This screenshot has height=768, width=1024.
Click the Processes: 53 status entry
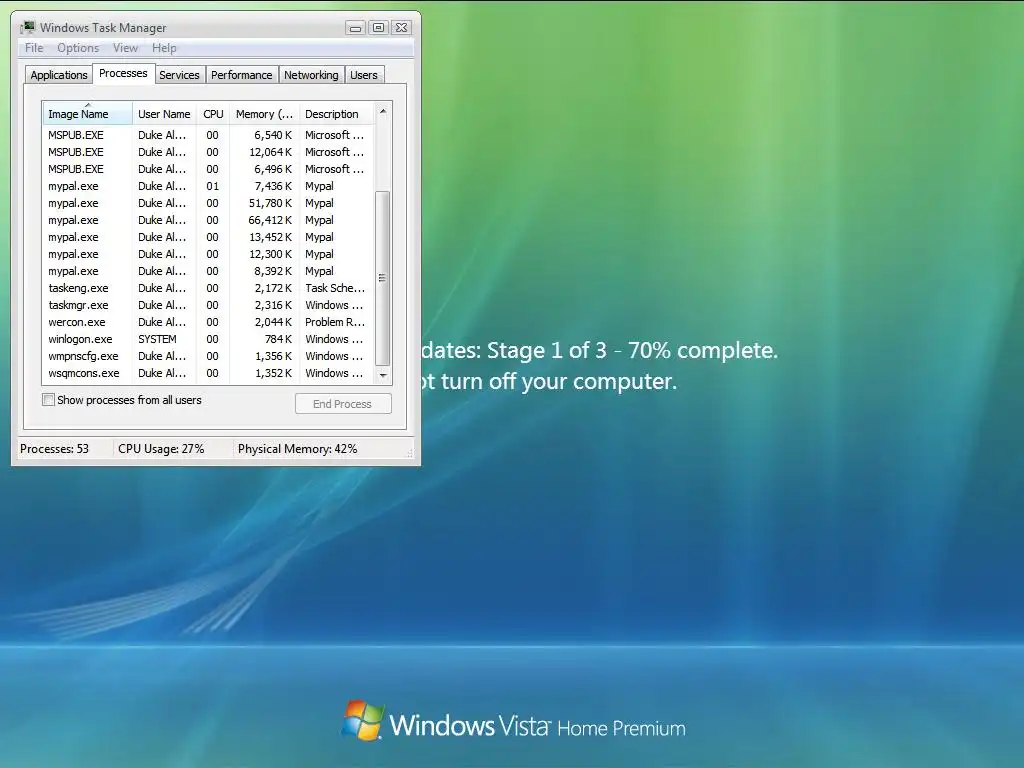(55, 449)
